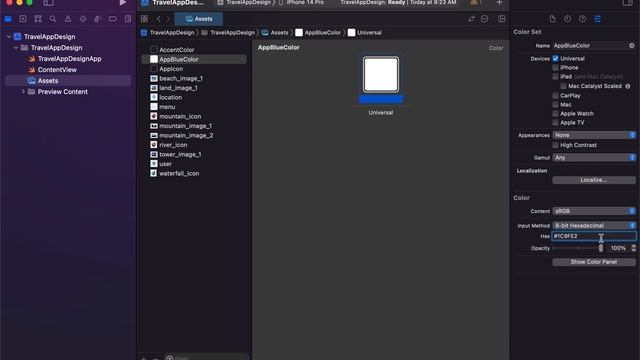Select the Universal color well swatch
The width and height of the screenshot is (640, 360).
[x=381, y=75]
